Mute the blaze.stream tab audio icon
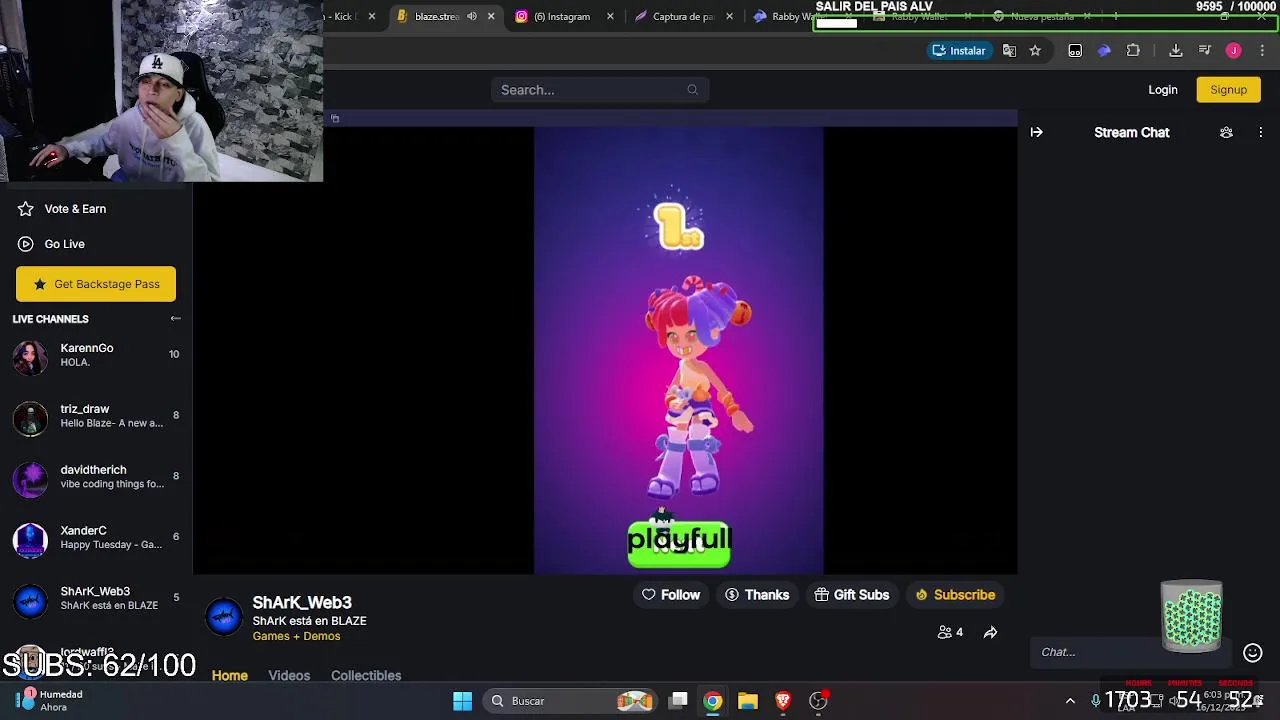Image resolution: width=1280 pixels, height=720 pixels. pos(472,16)
